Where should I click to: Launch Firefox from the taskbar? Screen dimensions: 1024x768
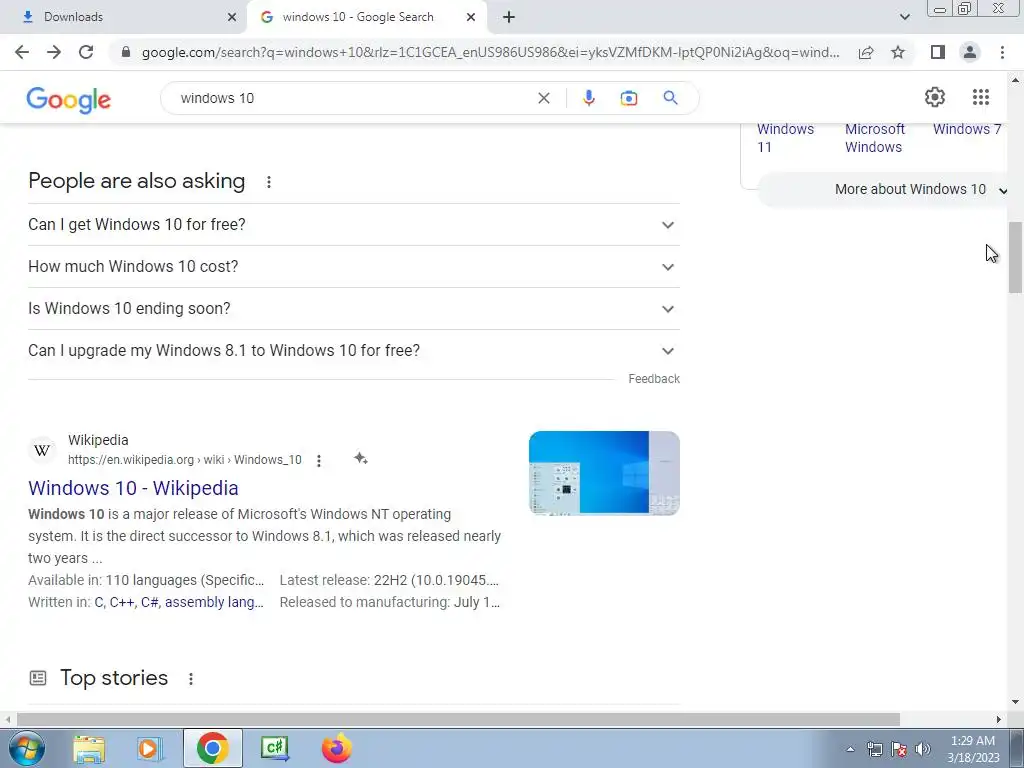pyautogui.click(x=336, y=748)
